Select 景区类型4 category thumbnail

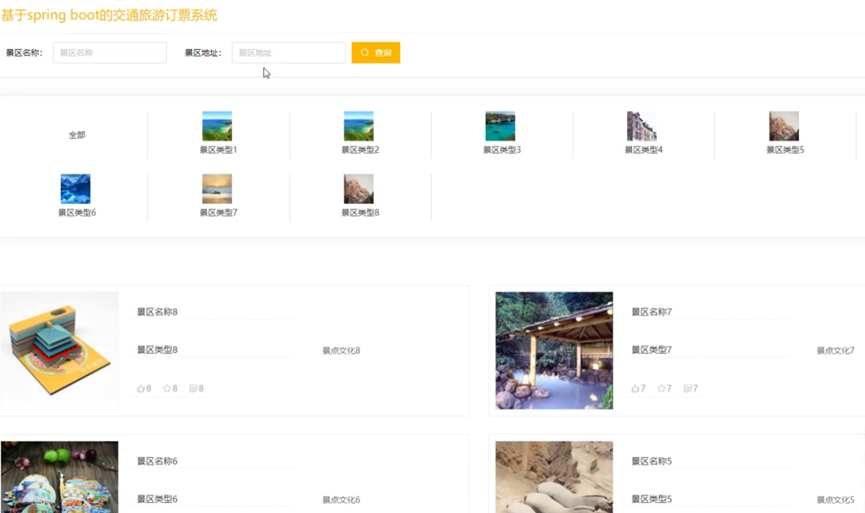tap(642, 126)
